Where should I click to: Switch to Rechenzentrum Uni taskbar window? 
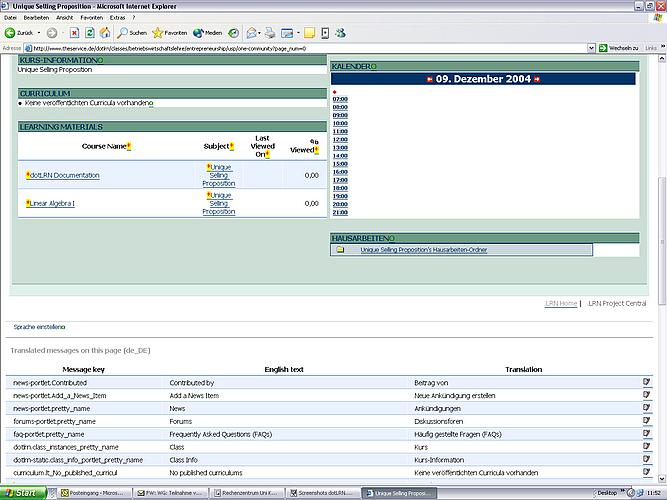pos(246,493)
